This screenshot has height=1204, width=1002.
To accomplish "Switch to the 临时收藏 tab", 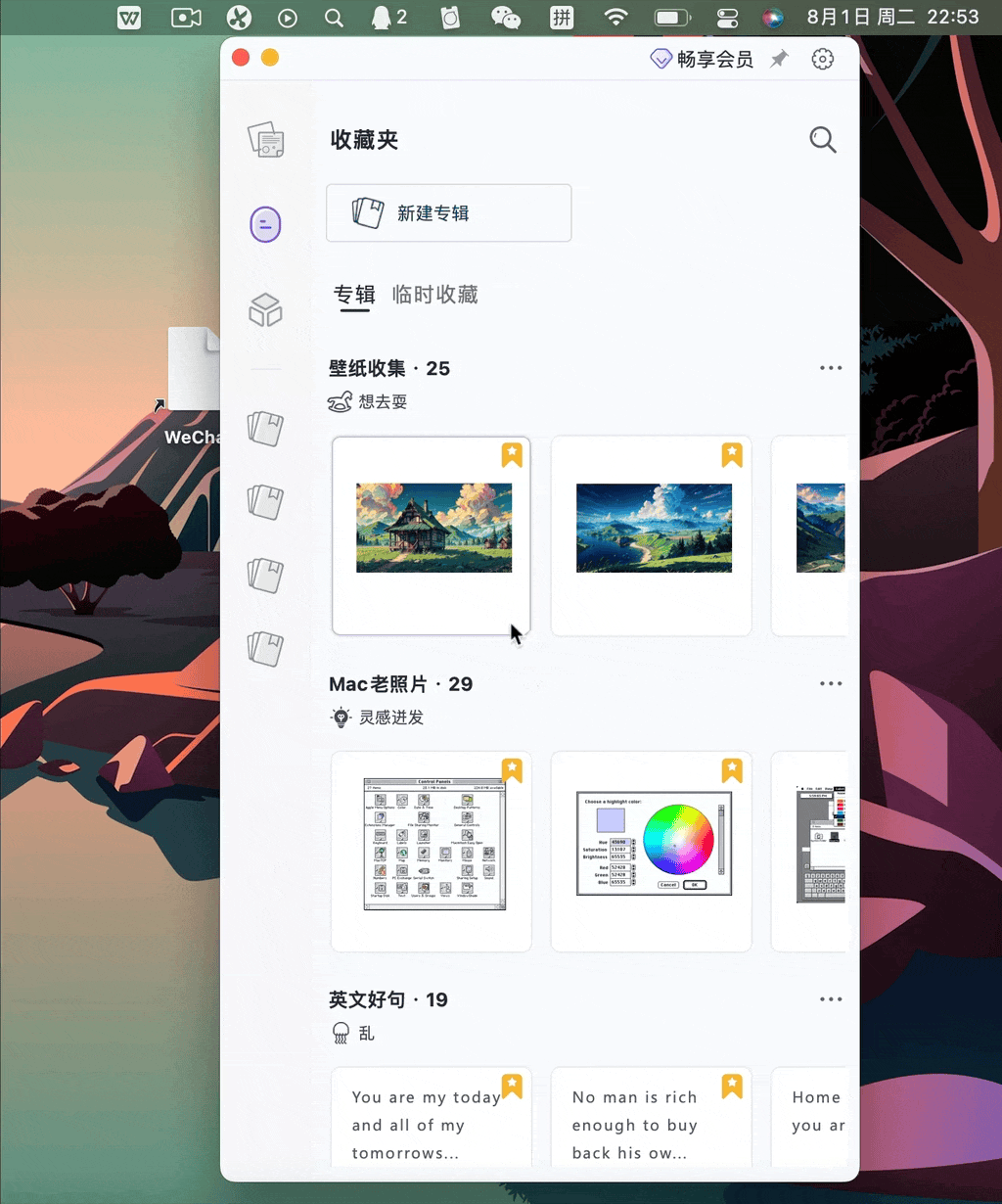I will click(x=434, y=295).
